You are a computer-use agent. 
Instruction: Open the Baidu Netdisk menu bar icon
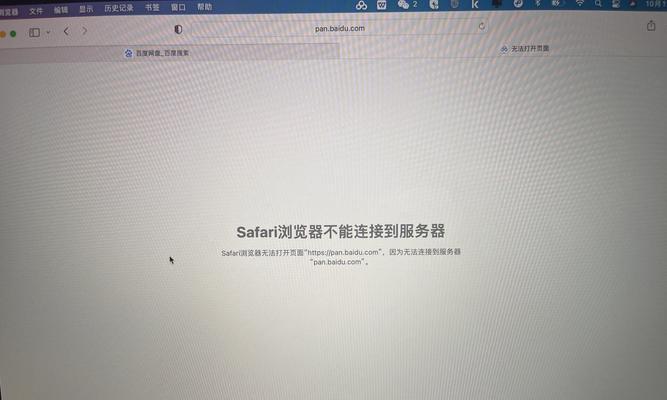pyautogui.click(x=361, y=5)
